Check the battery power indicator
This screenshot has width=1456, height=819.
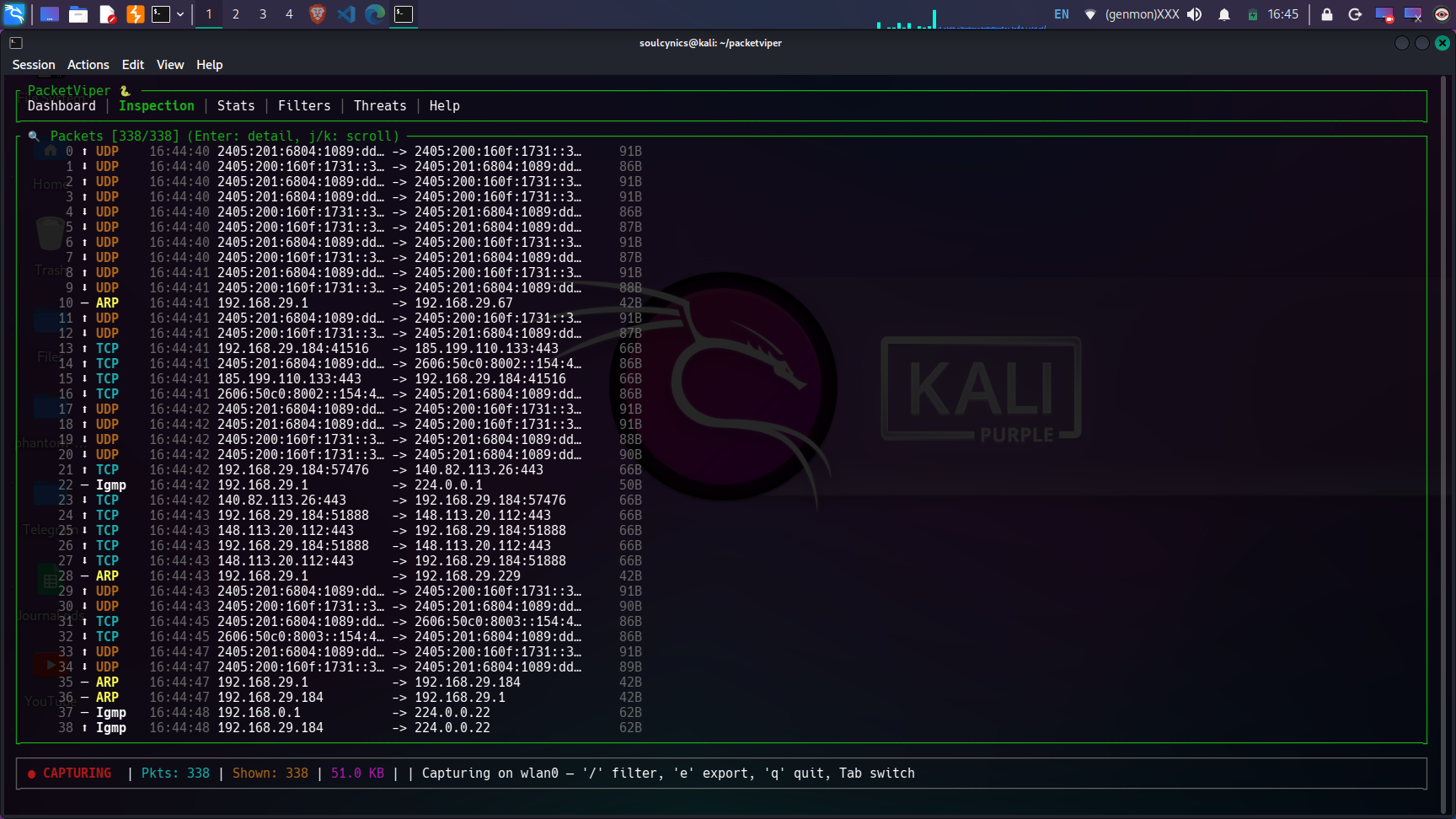click(1253, 14)
